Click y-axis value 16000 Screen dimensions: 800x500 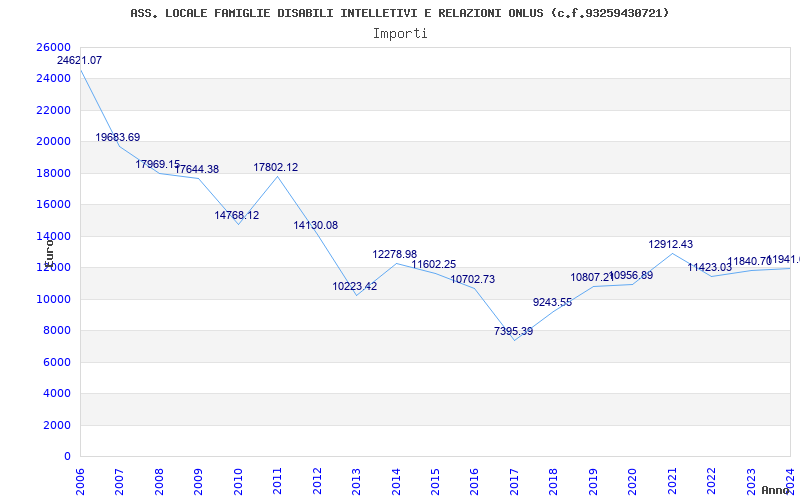click(54, 204)
